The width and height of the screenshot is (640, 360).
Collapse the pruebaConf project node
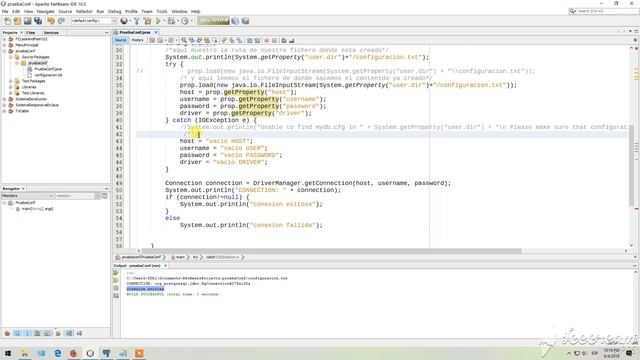(x=4, y=51)
